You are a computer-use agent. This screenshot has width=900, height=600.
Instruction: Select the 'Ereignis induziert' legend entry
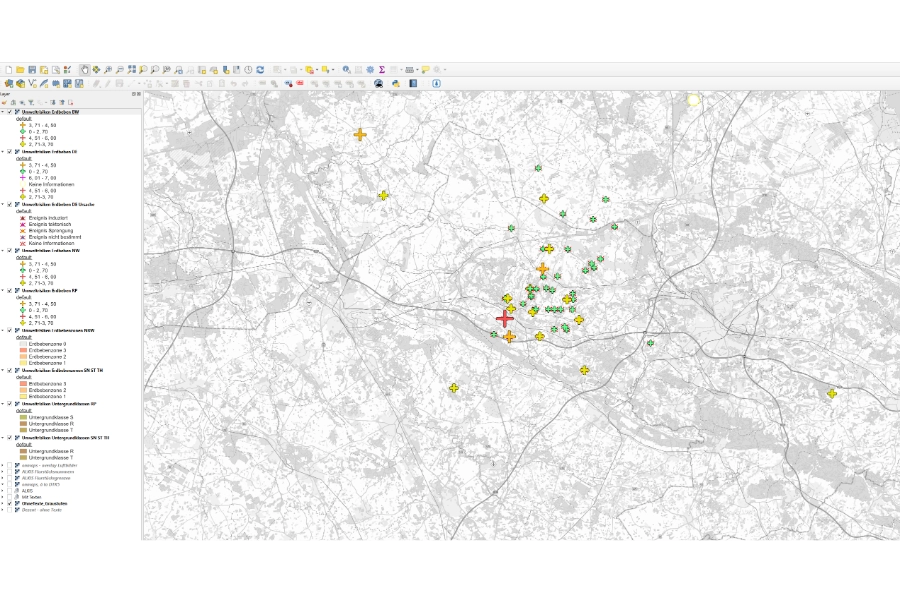point(48,218)
